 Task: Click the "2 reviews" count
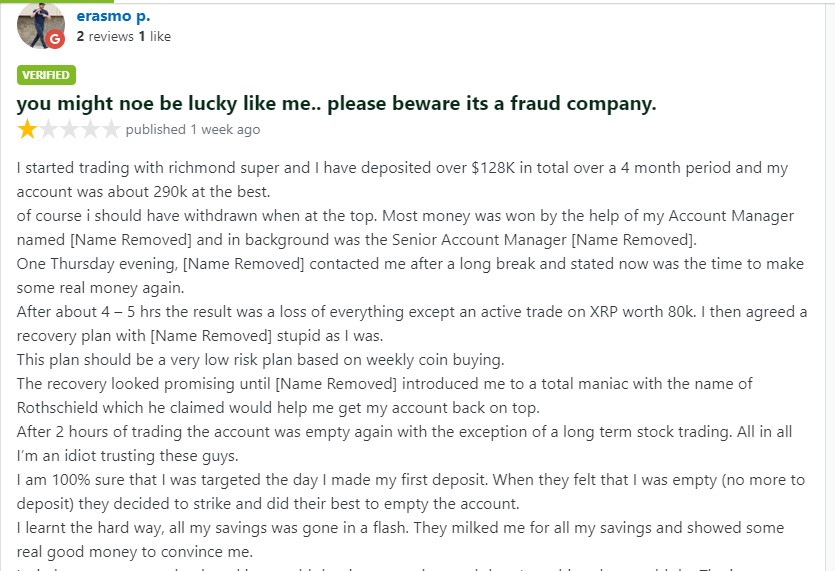[x=104, y=36]
